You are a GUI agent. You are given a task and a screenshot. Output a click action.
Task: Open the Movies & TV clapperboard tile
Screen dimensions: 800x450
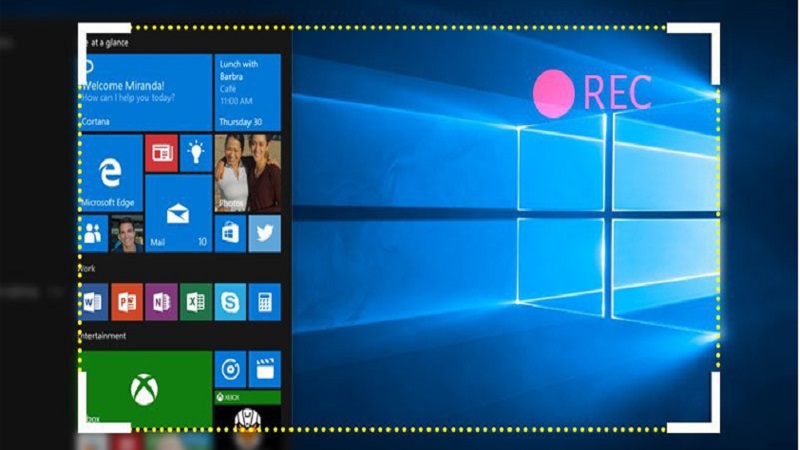[x=265, y=369]
